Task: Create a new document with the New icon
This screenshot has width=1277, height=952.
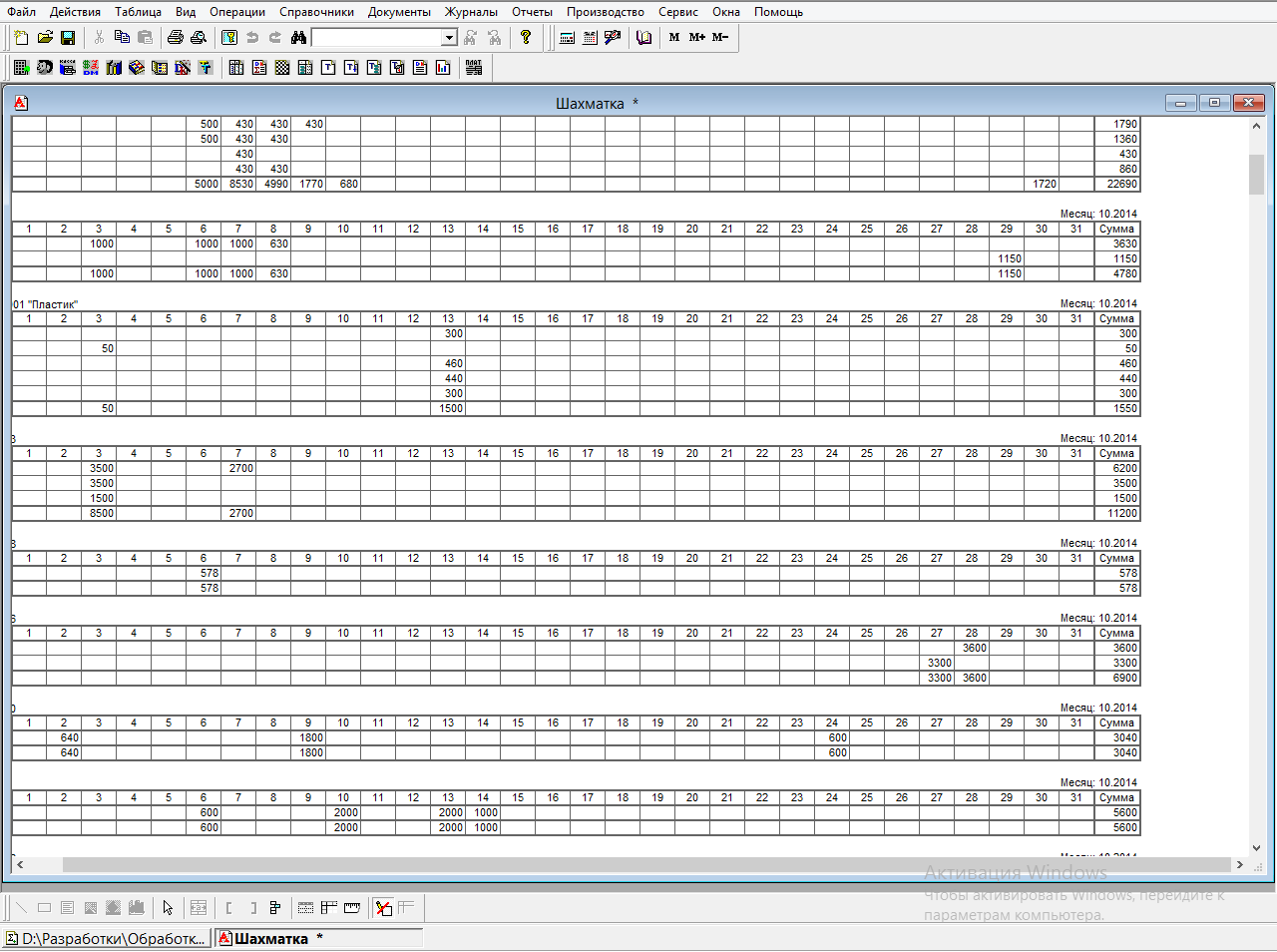Action: tap(21, 37)
